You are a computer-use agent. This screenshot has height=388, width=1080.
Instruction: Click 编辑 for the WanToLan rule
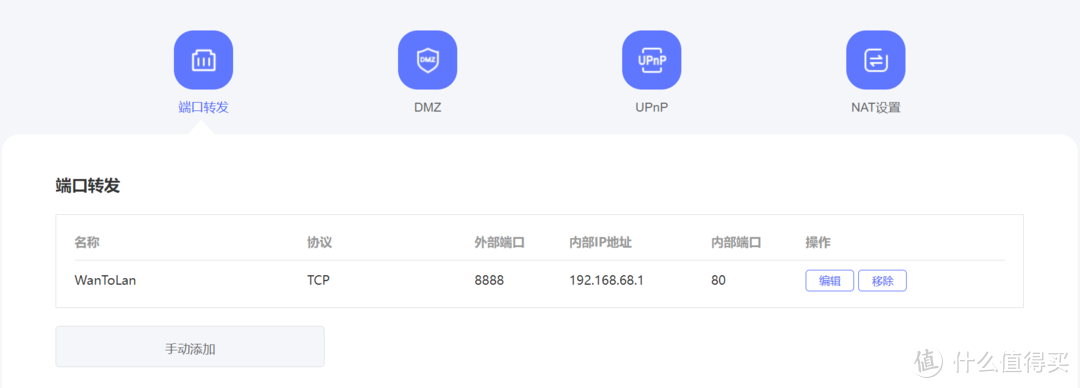pos(830,280)
